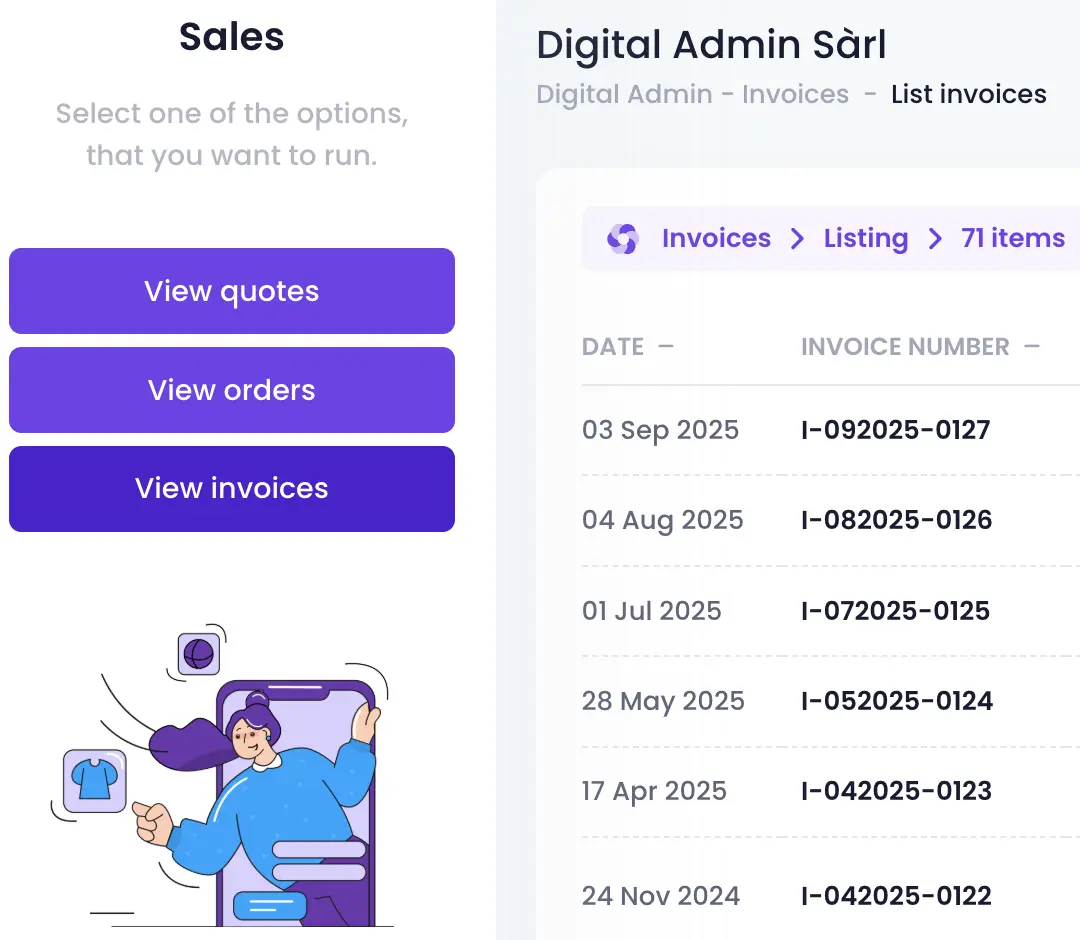Click the sort dash next to INVOICE NUMBER
Image resolution: width=1080 pixels, height=940 pixels.
tap(1032, 347)
